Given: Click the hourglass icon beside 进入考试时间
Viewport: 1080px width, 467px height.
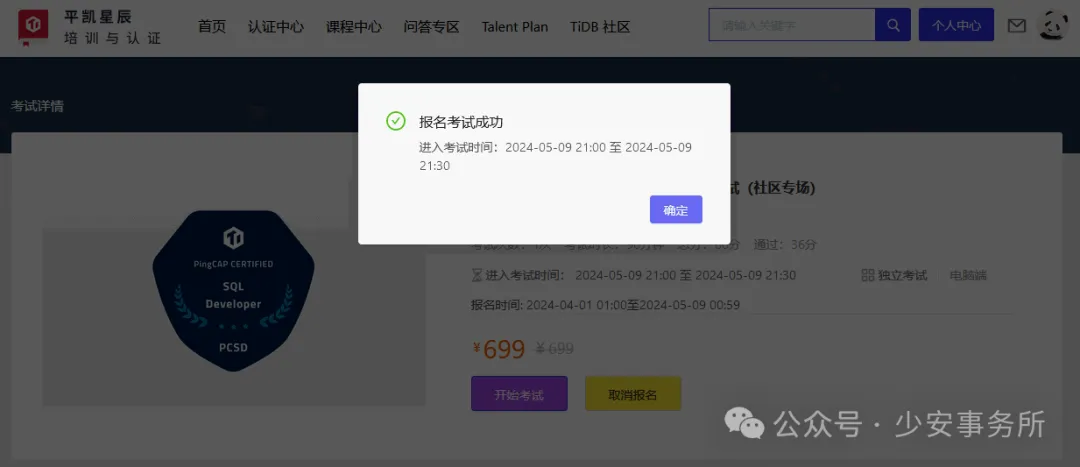Looking at the screenshot, I should click(x=477, y=276).
